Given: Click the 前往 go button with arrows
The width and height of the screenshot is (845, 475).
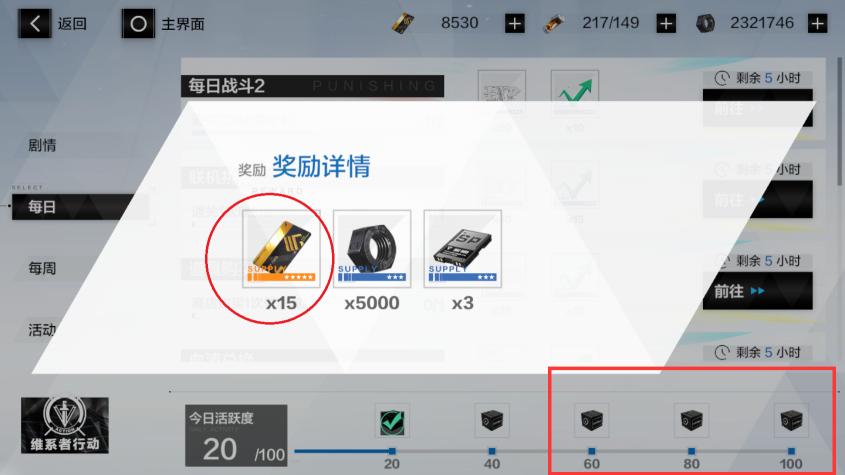Looking at the screenshot, I should pos(757,291).
